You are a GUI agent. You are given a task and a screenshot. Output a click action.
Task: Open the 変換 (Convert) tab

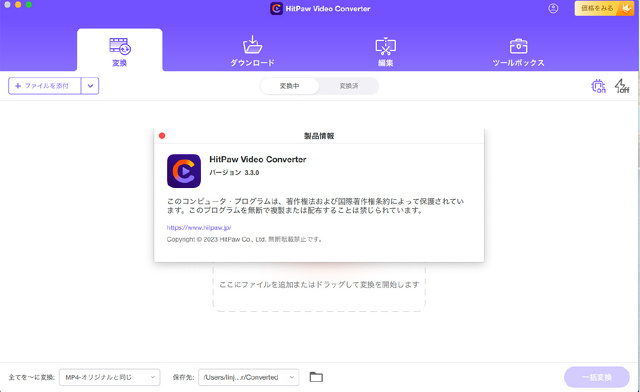coord(120,50)
